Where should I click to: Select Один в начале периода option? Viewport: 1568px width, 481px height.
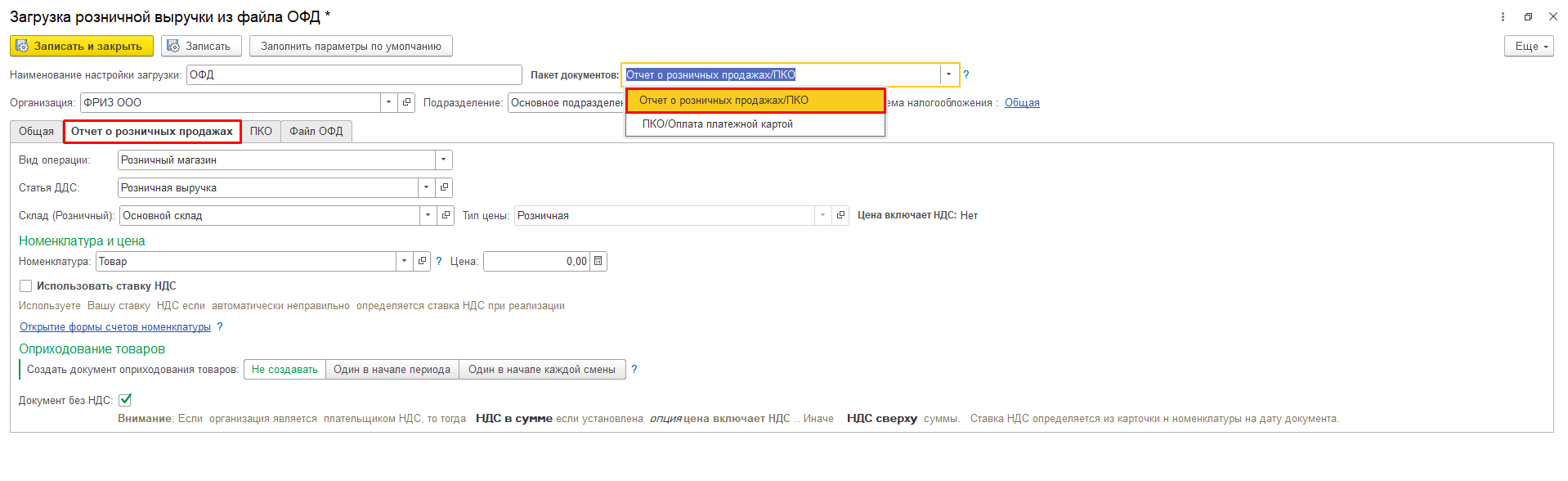392,370
